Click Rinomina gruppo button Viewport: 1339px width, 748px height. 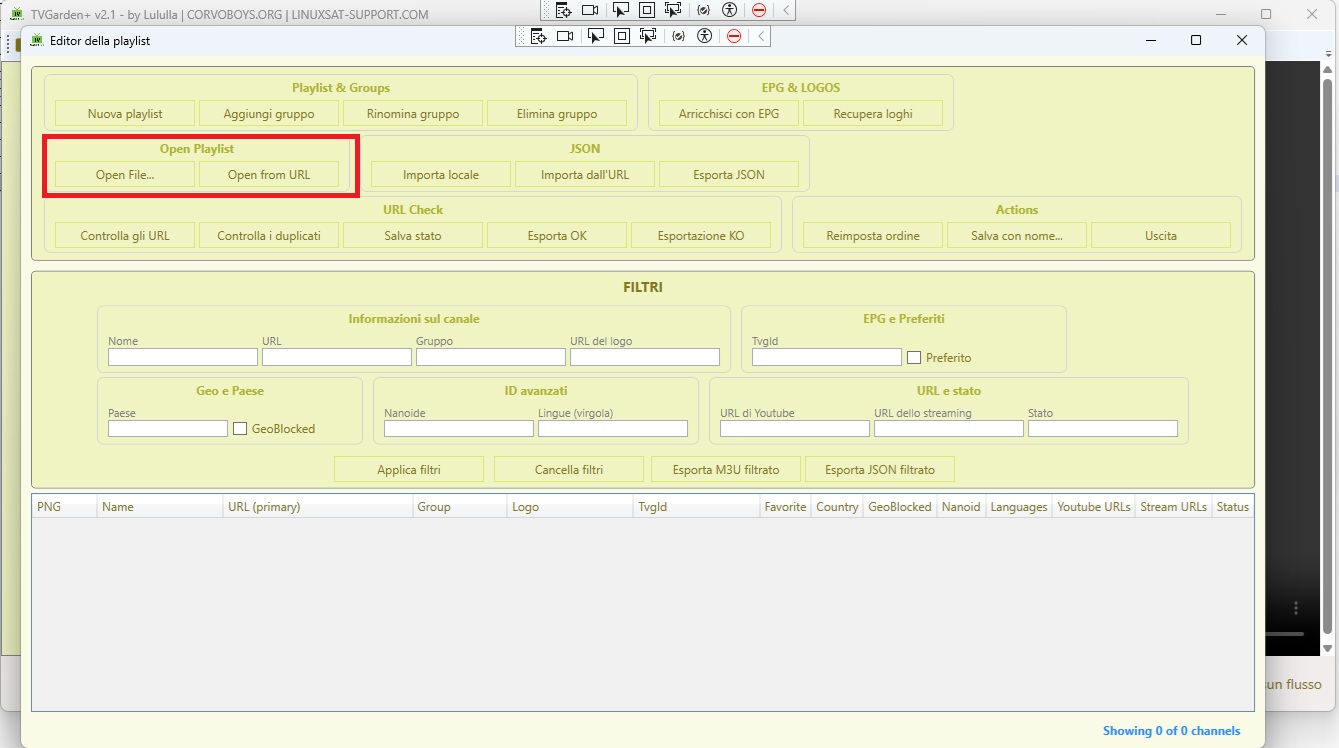pos(413,113)
